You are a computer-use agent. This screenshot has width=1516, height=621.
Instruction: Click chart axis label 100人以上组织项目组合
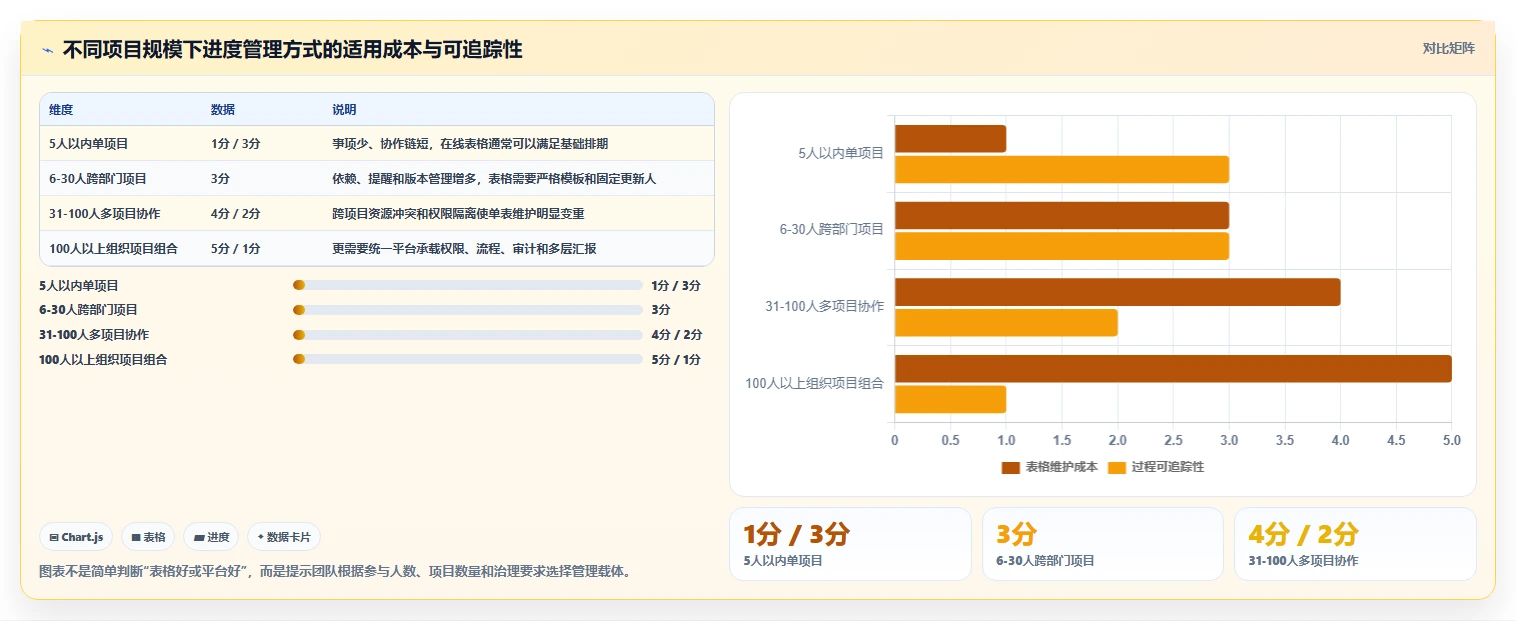coord(814,383)
